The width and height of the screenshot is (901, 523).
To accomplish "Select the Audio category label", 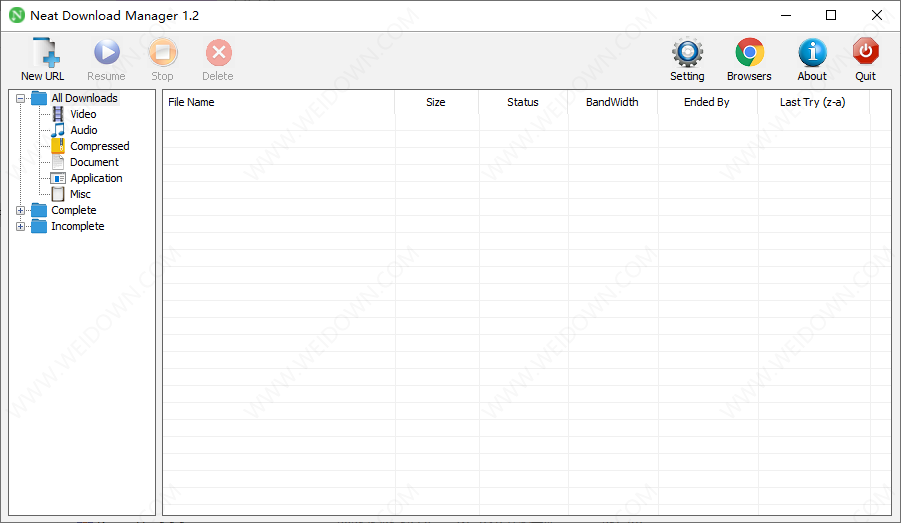I will point(84,130).
